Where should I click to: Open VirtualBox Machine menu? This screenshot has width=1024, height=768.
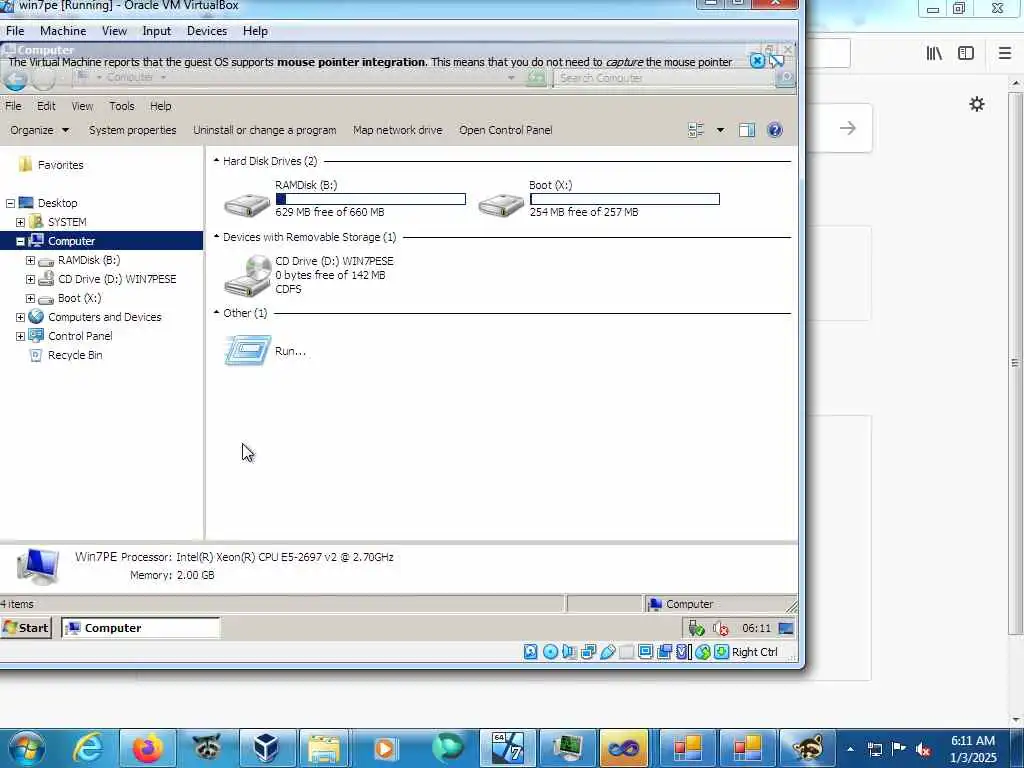click(63, 31)
